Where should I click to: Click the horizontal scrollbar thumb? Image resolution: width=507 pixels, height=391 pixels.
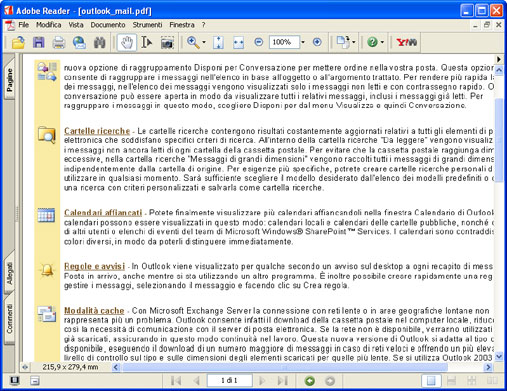coord(284,367)
